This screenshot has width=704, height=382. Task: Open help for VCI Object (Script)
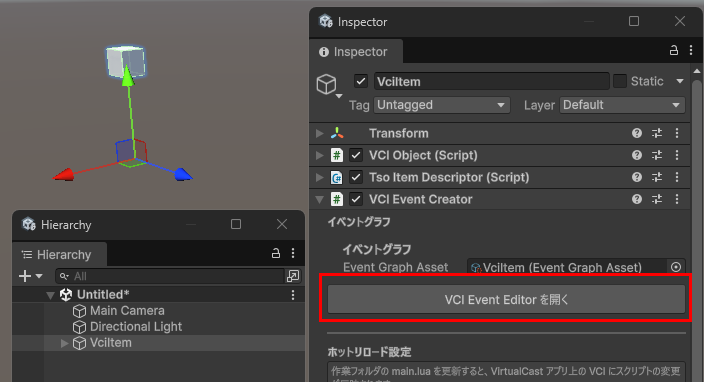pyautogui.click(x=637, y=155)
